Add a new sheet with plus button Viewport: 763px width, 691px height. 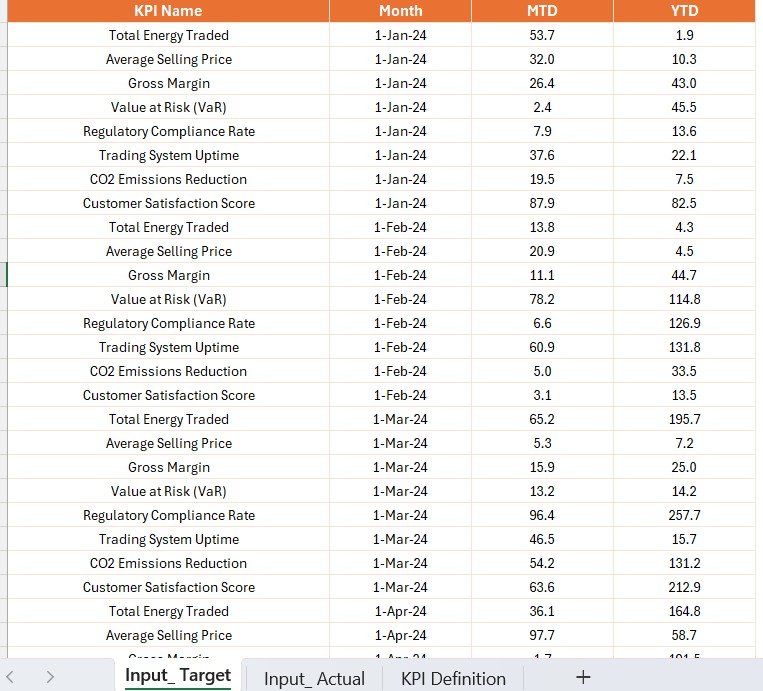583,678
